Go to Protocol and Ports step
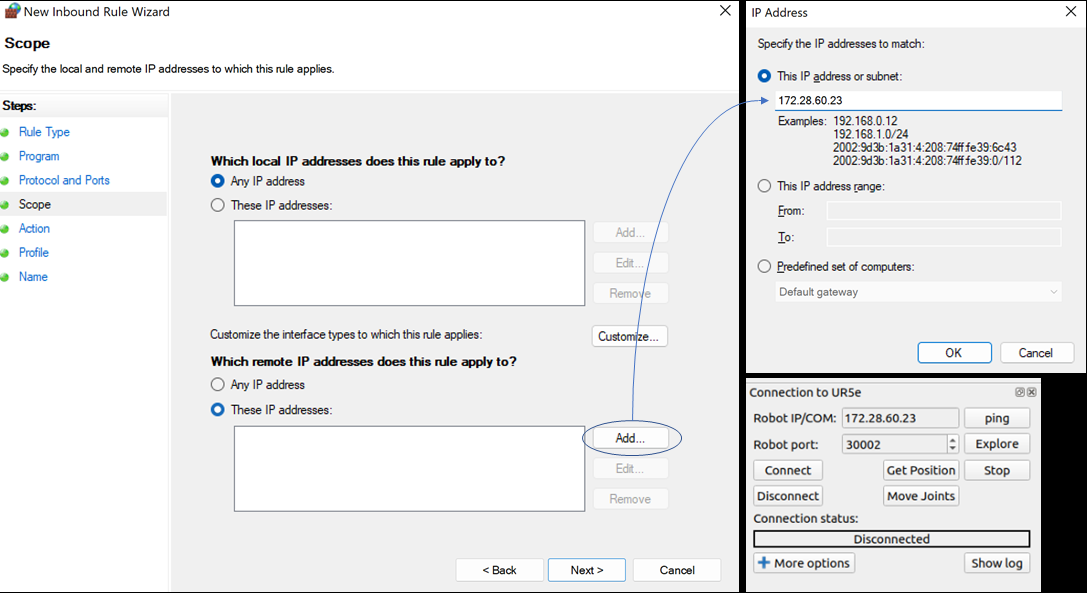This screenshot has width=1087, height=593. pyautogui.click(x=64, y=180)
